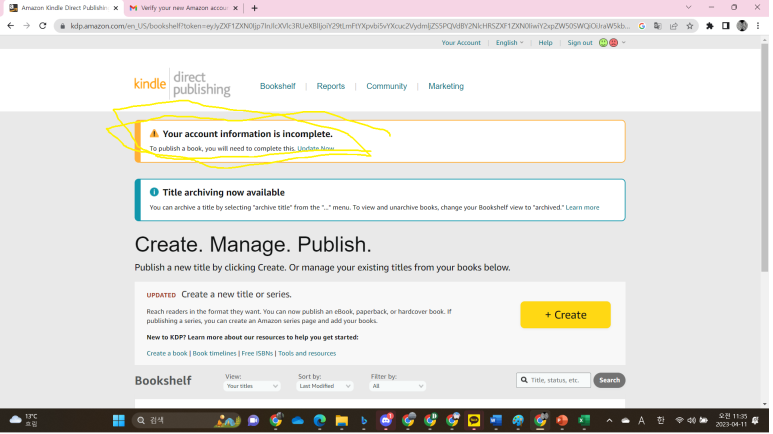Open the taskbar clock and date

tap(732, 421)
